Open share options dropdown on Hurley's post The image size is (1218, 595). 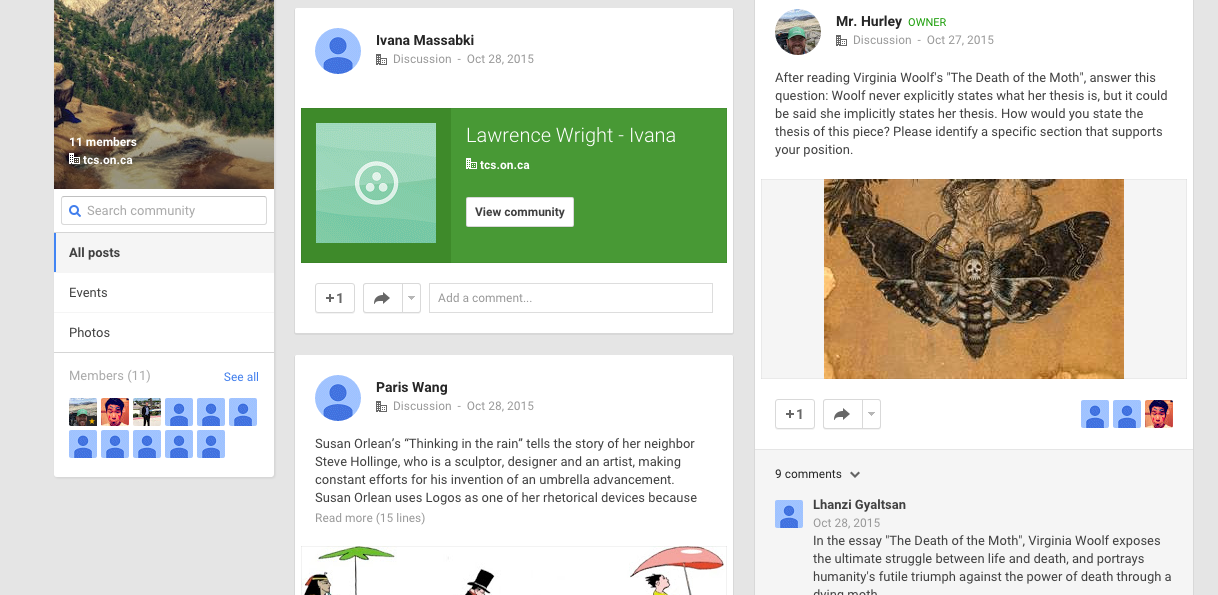pos(871,414)
